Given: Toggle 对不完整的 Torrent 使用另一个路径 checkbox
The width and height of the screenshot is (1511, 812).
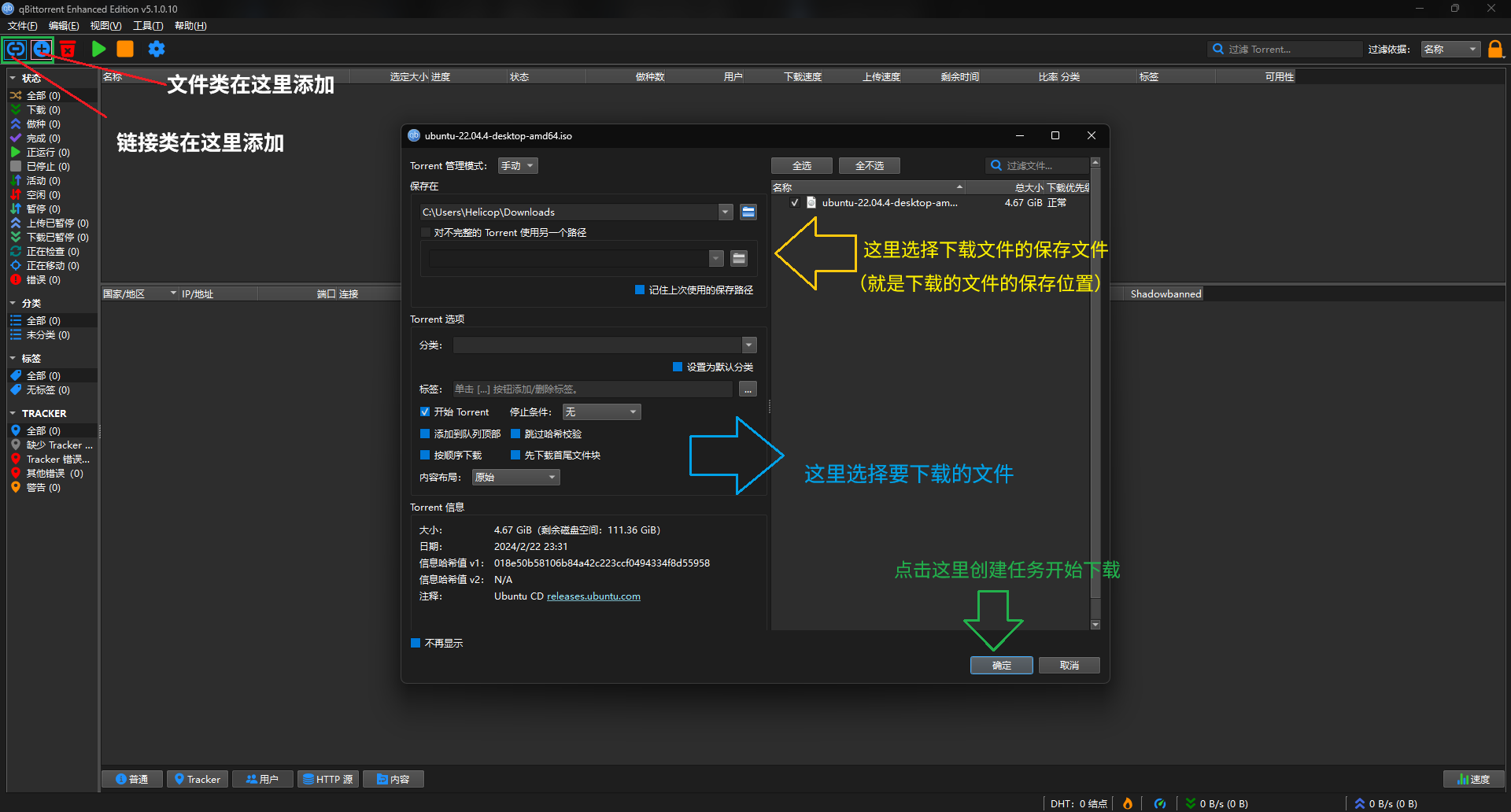Looking at the screenshot, I should 426,232.
